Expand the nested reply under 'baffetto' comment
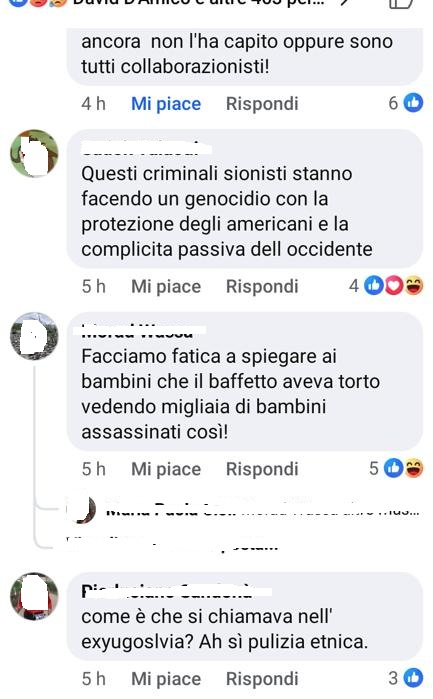Viewport: 433px width, 699px height. (243, 510)
